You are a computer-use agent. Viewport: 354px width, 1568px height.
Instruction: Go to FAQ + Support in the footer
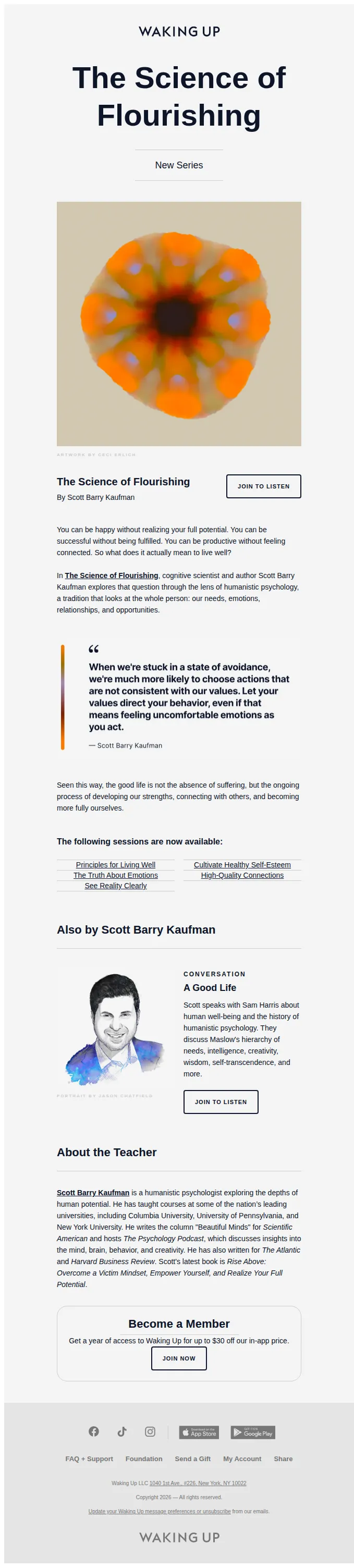89,1459
